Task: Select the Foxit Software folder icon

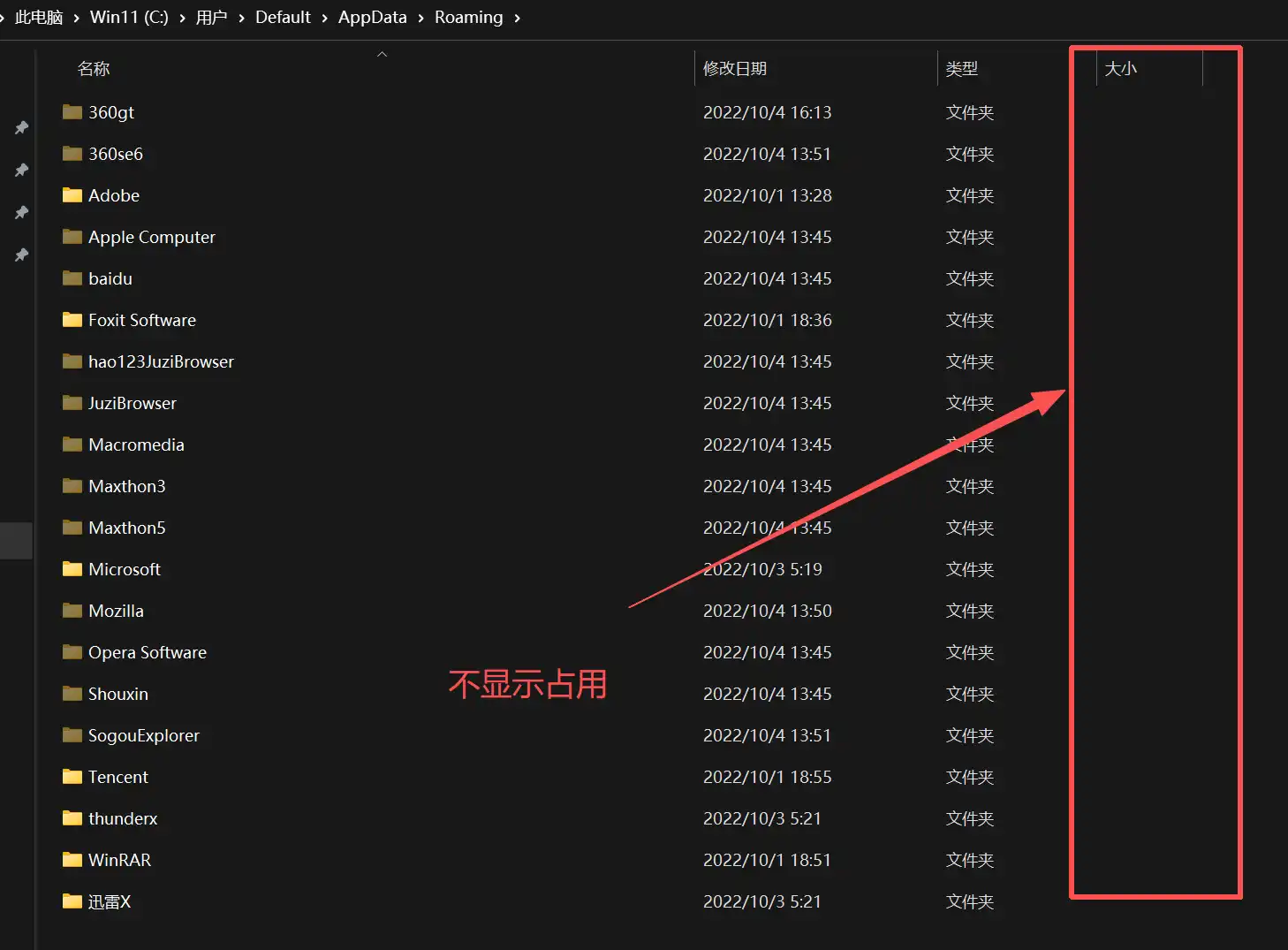Action: coord(72,320)
